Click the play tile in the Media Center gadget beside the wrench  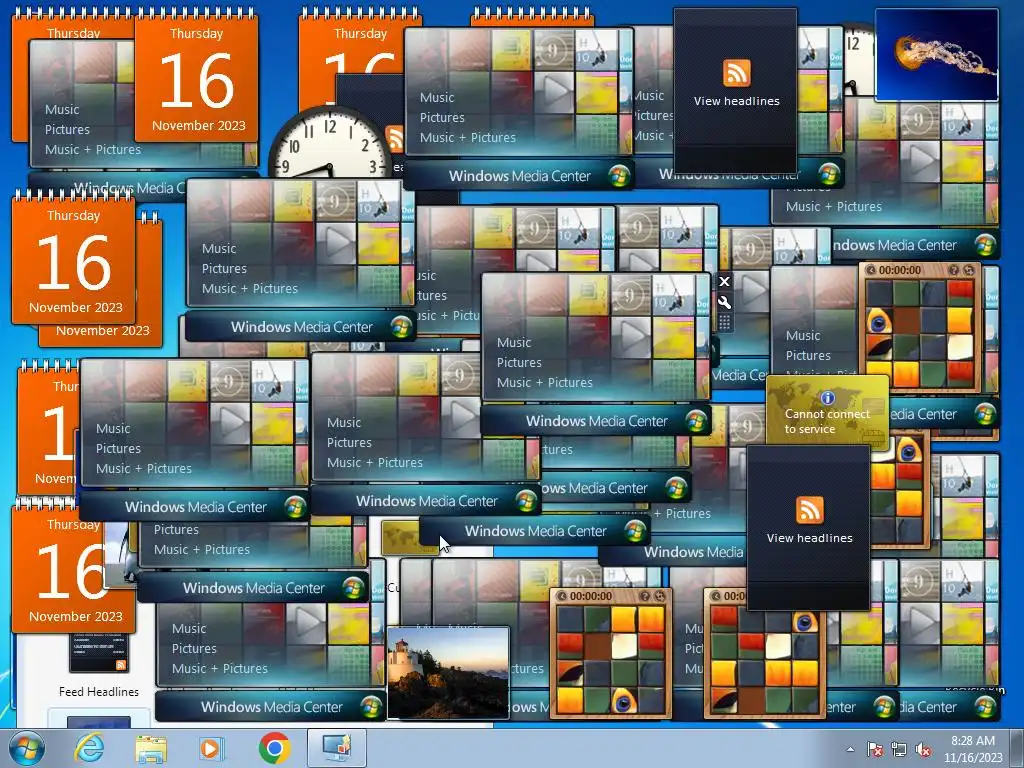[x=633, y=336]
